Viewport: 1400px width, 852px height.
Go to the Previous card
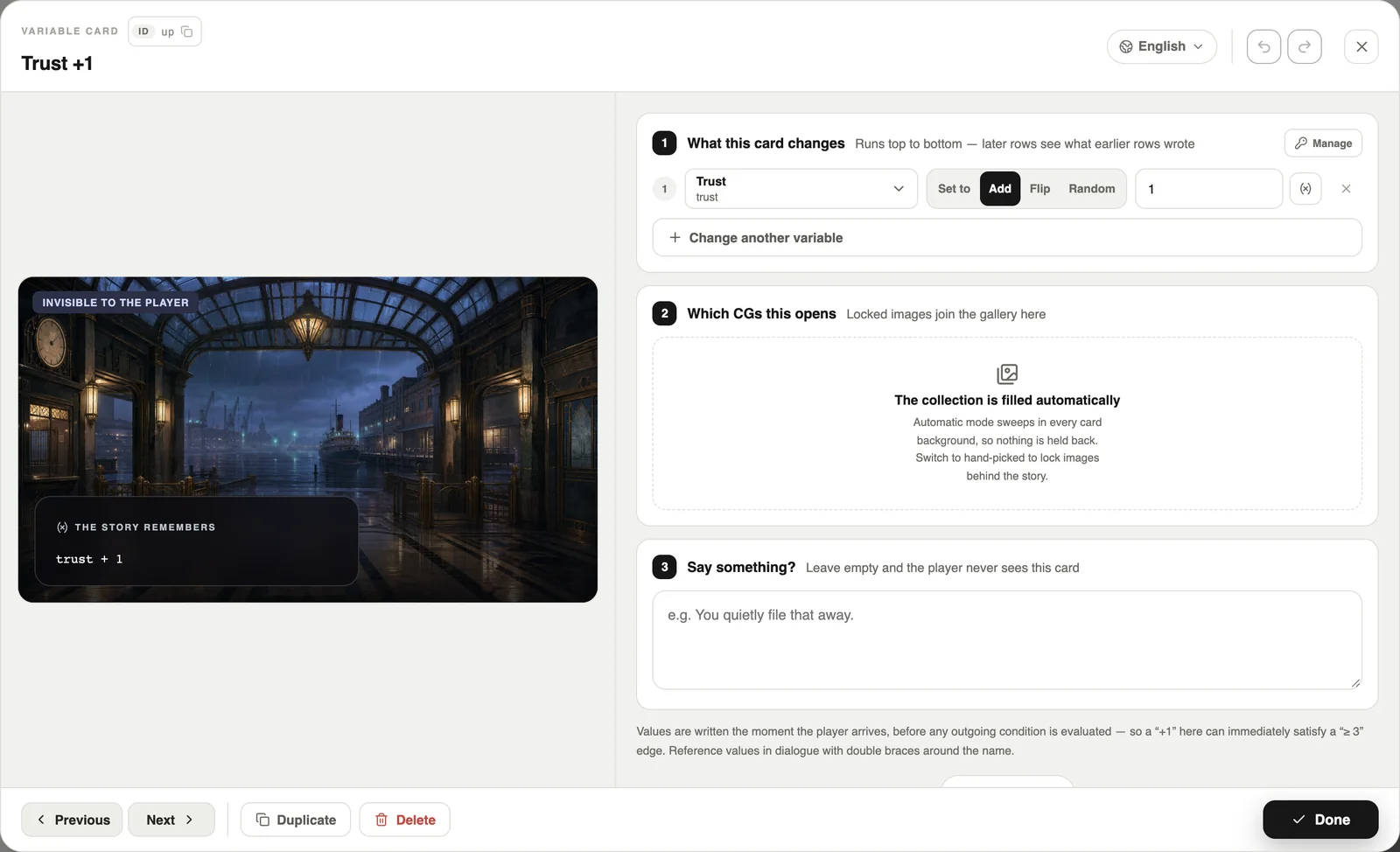[x=72, y=820]
